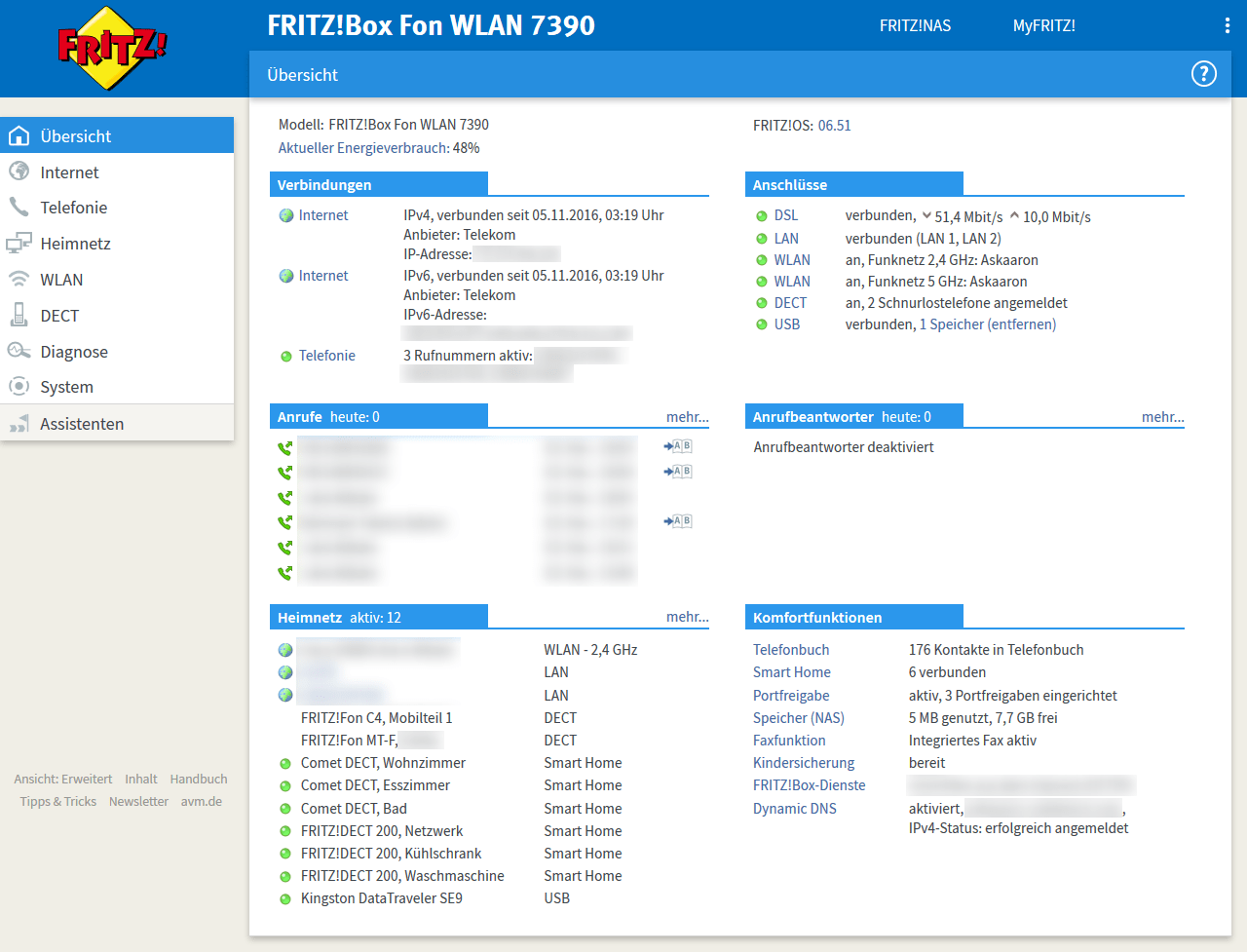
Task: Click the DECT phone icon in sidebar
Action: pos(19,315)
